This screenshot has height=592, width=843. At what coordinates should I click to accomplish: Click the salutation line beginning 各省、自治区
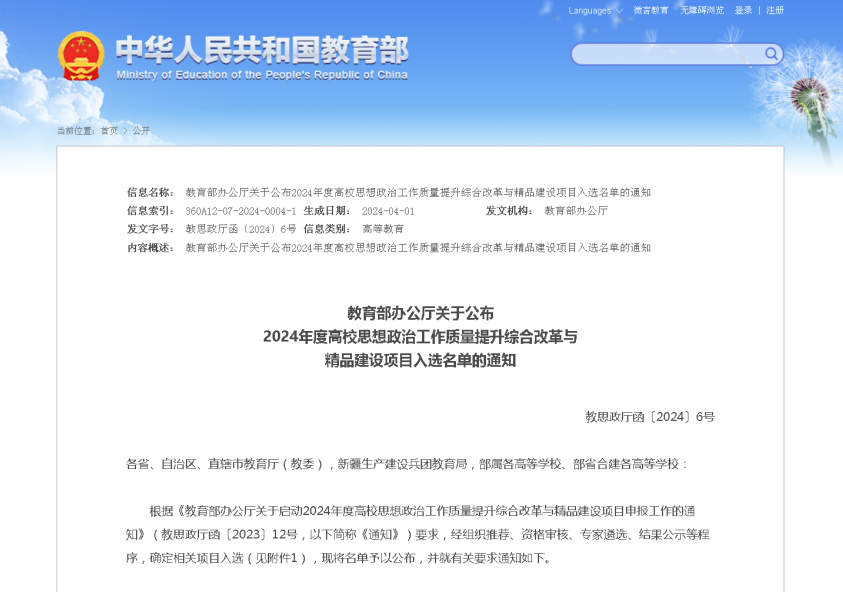(406, 464)
